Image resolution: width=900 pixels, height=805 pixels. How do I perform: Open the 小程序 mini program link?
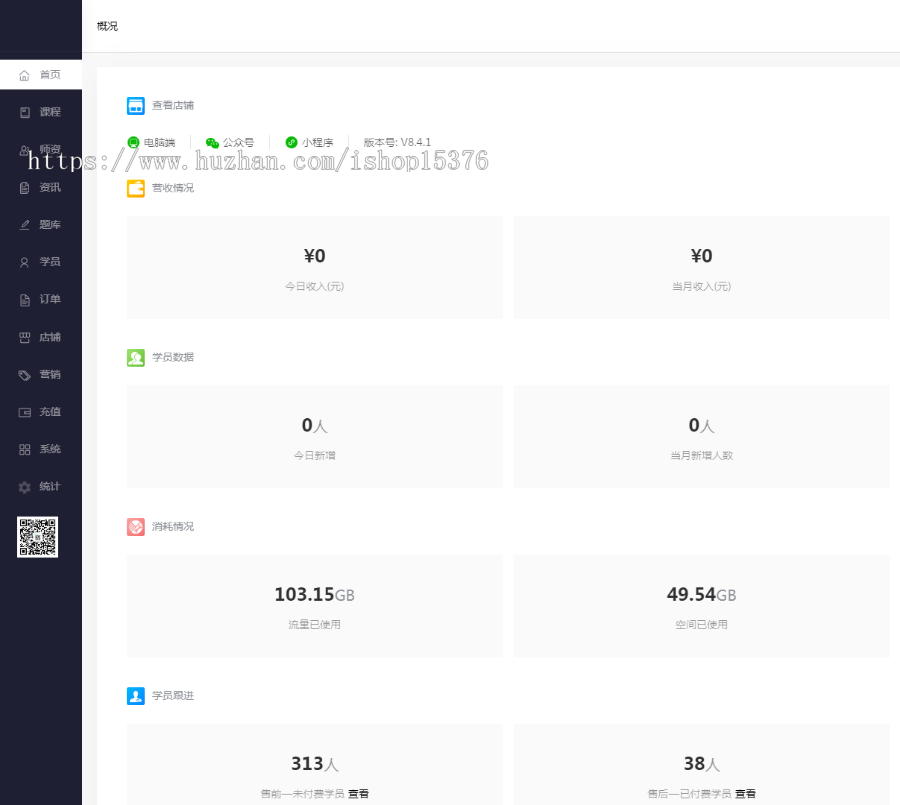pos(310,143)
